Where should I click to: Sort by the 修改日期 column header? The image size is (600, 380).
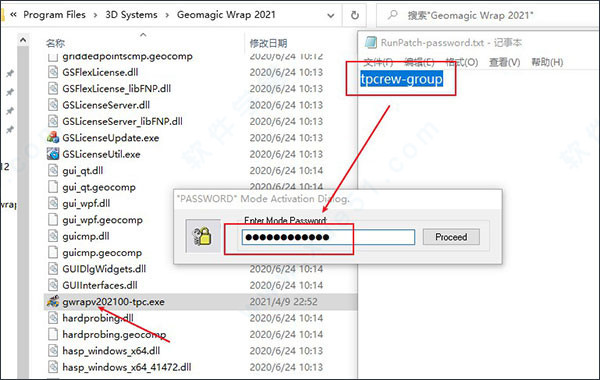(x=268, y=43)
